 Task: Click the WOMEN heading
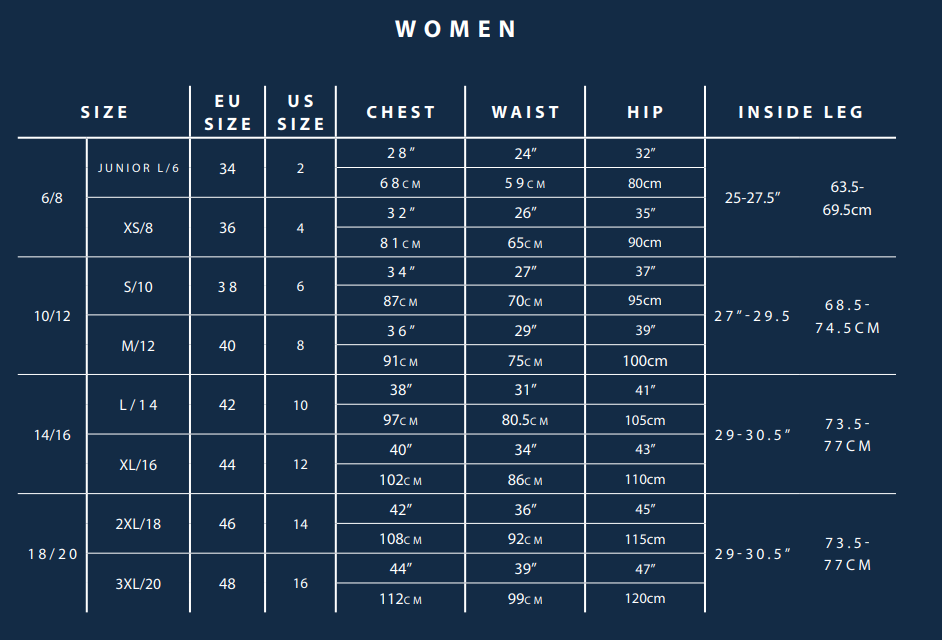(x=456, y=29)
